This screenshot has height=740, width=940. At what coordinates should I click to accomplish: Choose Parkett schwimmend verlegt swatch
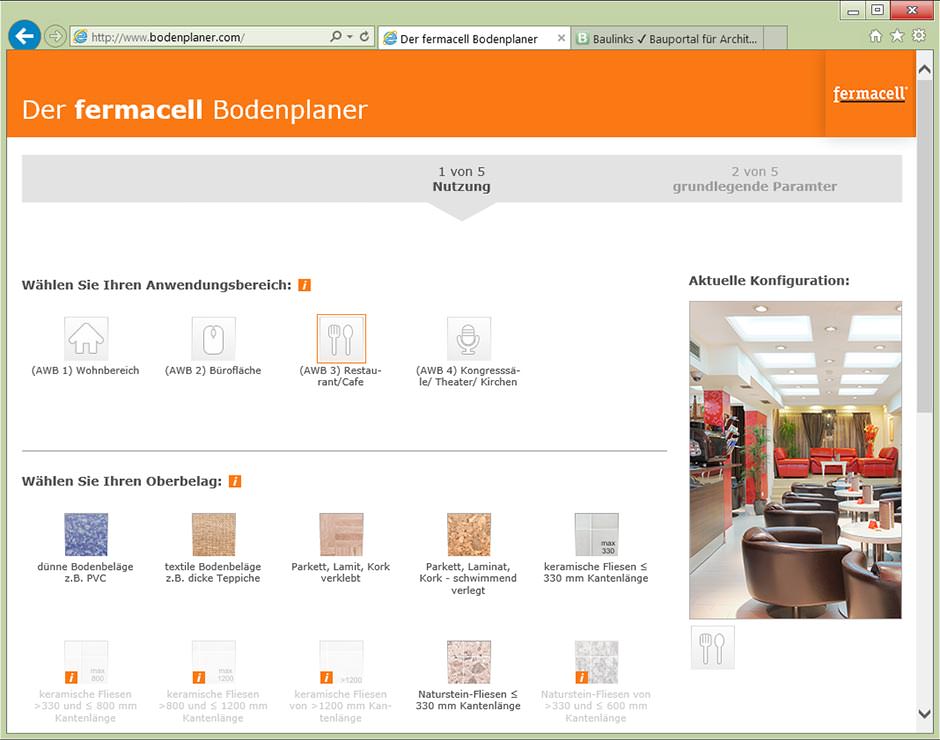pyautogui.click(x=469, y=534)
